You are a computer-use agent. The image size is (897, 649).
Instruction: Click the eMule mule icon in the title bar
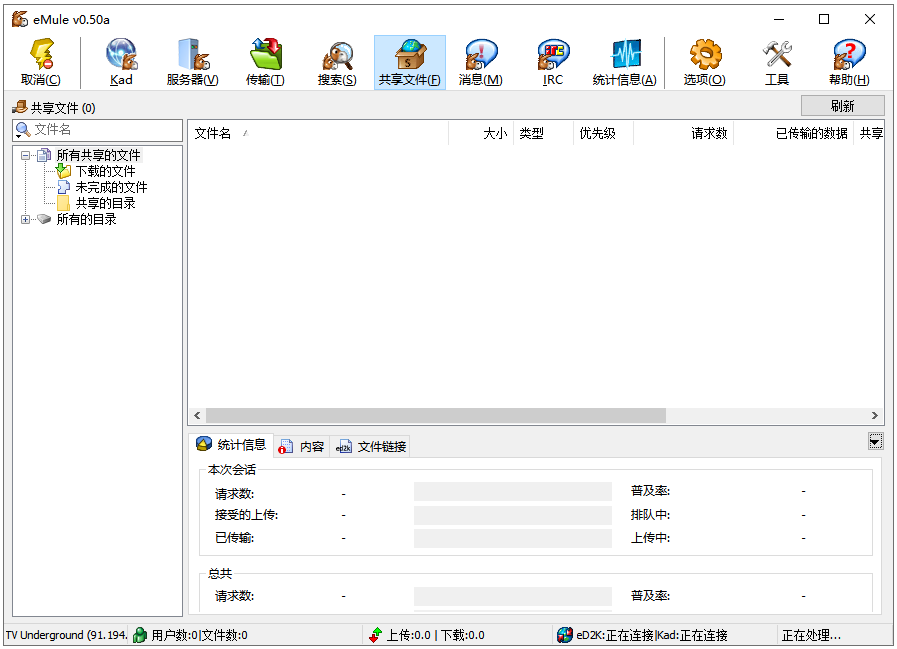[x=20, y=19]
